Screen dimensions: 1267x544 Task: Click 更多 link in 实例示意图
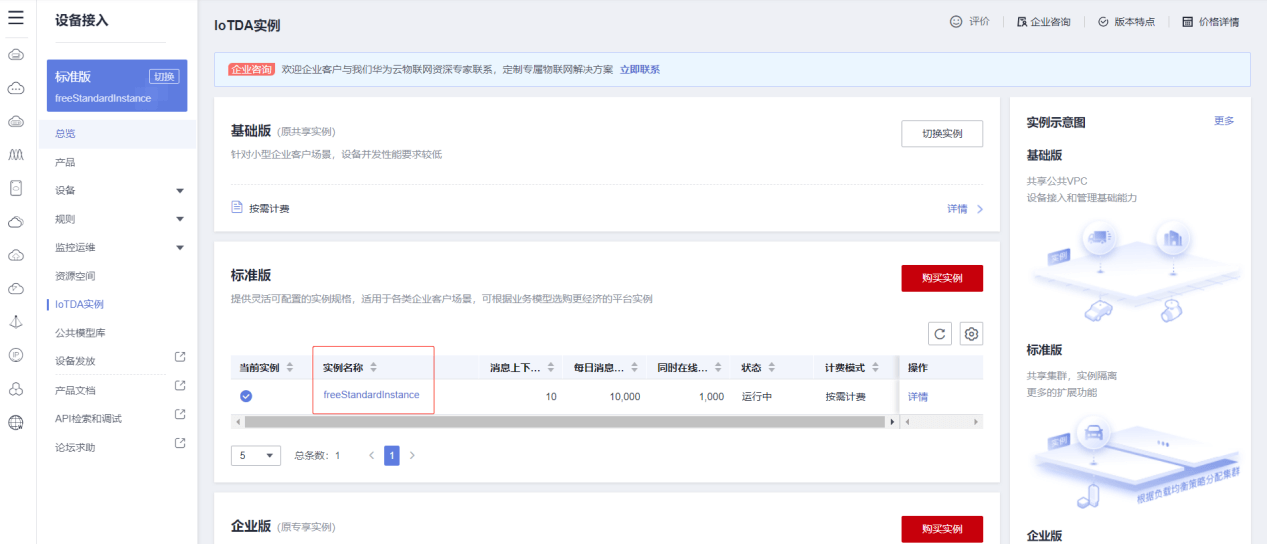click(1224, 121)
